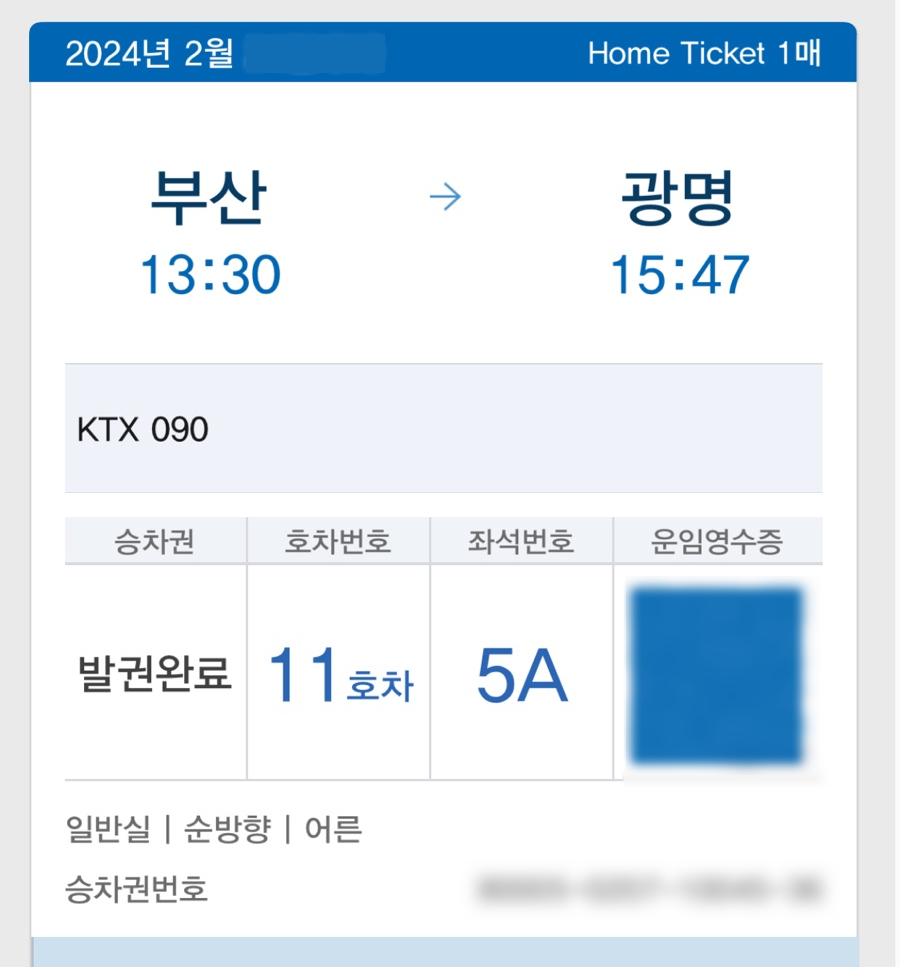The height and width of the screenshot is (967, 900).
Task: Select the departure station 부산
Action: pyautogui.click(x=208, y=197)
